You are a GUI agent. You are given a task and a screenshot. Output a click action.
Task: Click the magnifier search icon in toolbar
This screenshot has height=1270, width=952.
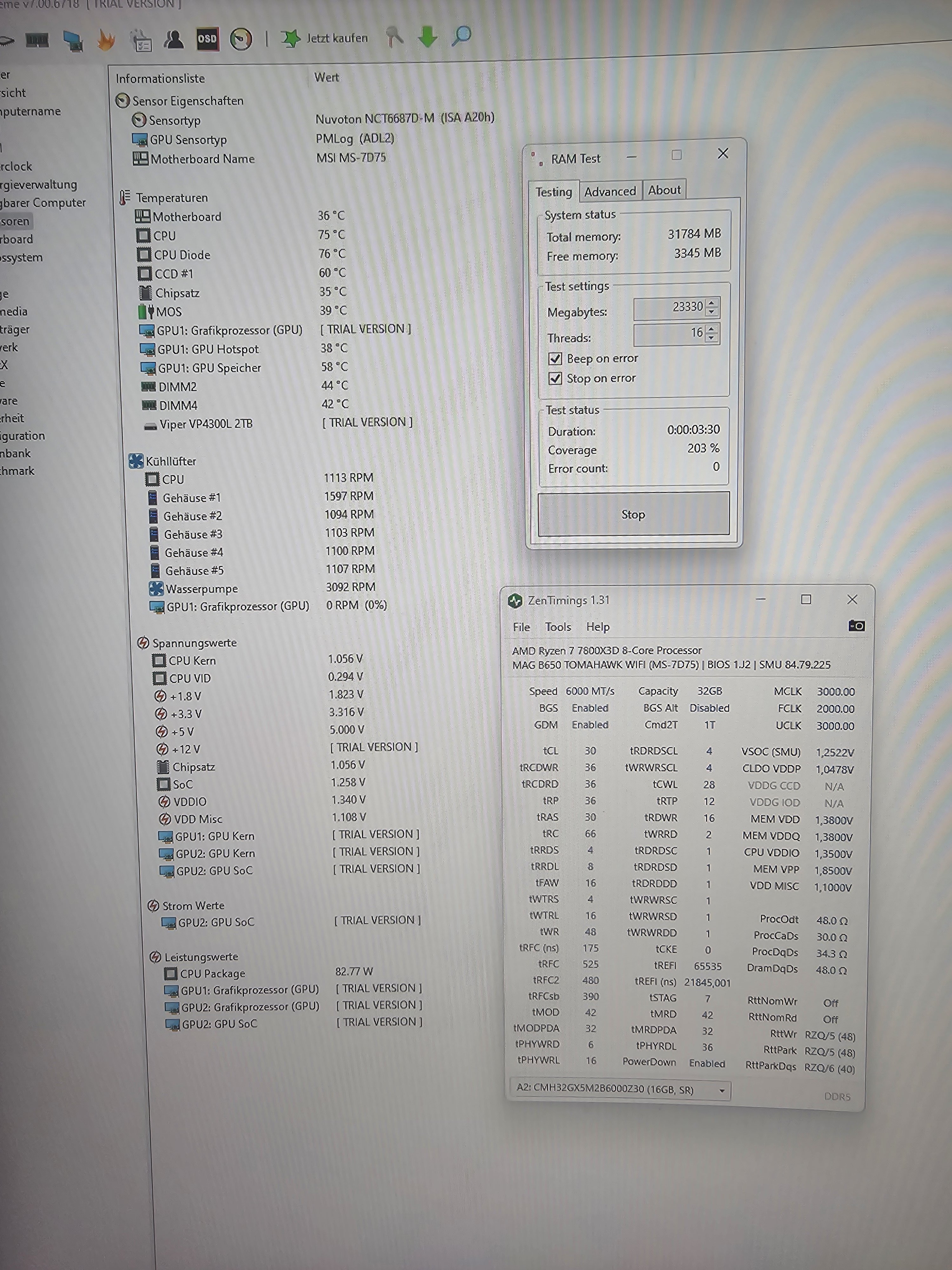pyautogui.click(x=461, y=36)
